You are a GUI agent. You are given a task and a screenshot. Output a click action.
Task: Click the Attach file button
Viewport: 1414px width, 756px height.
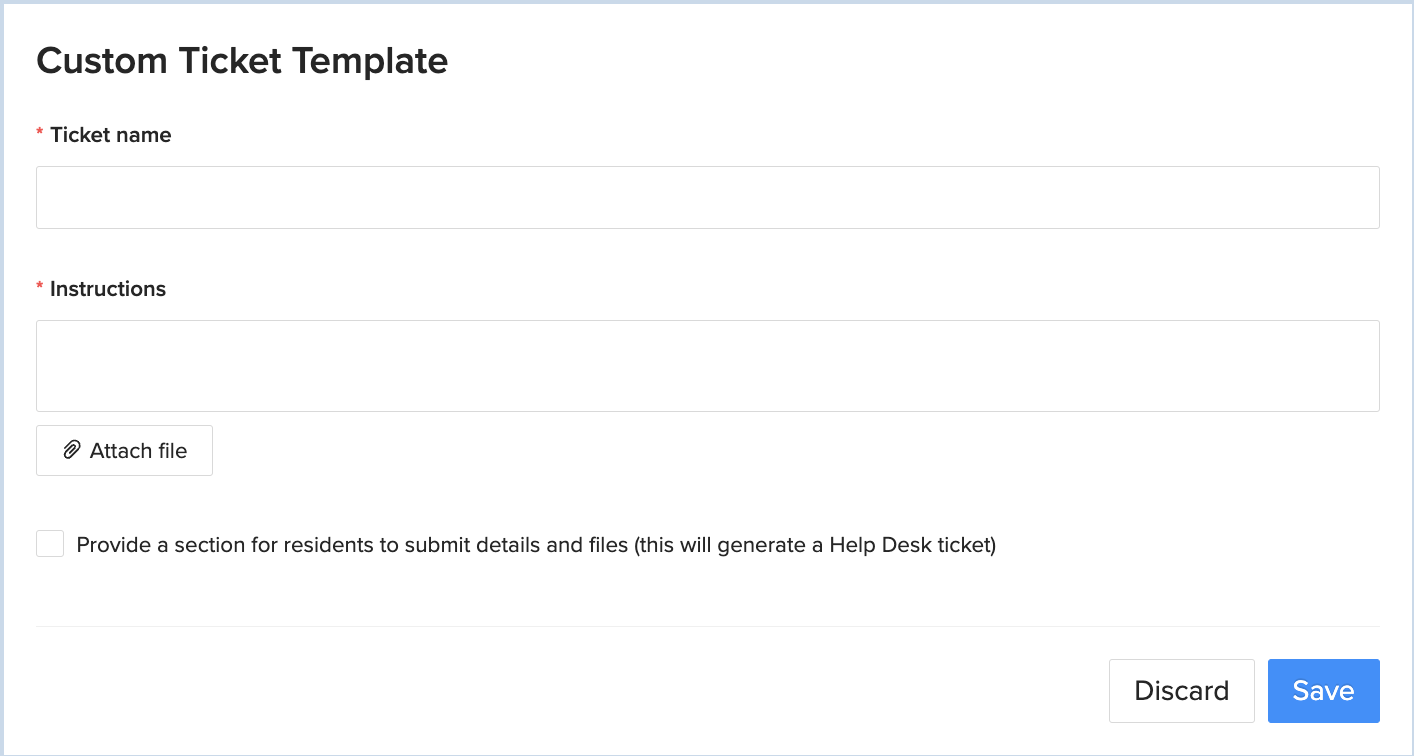[124, 451]
